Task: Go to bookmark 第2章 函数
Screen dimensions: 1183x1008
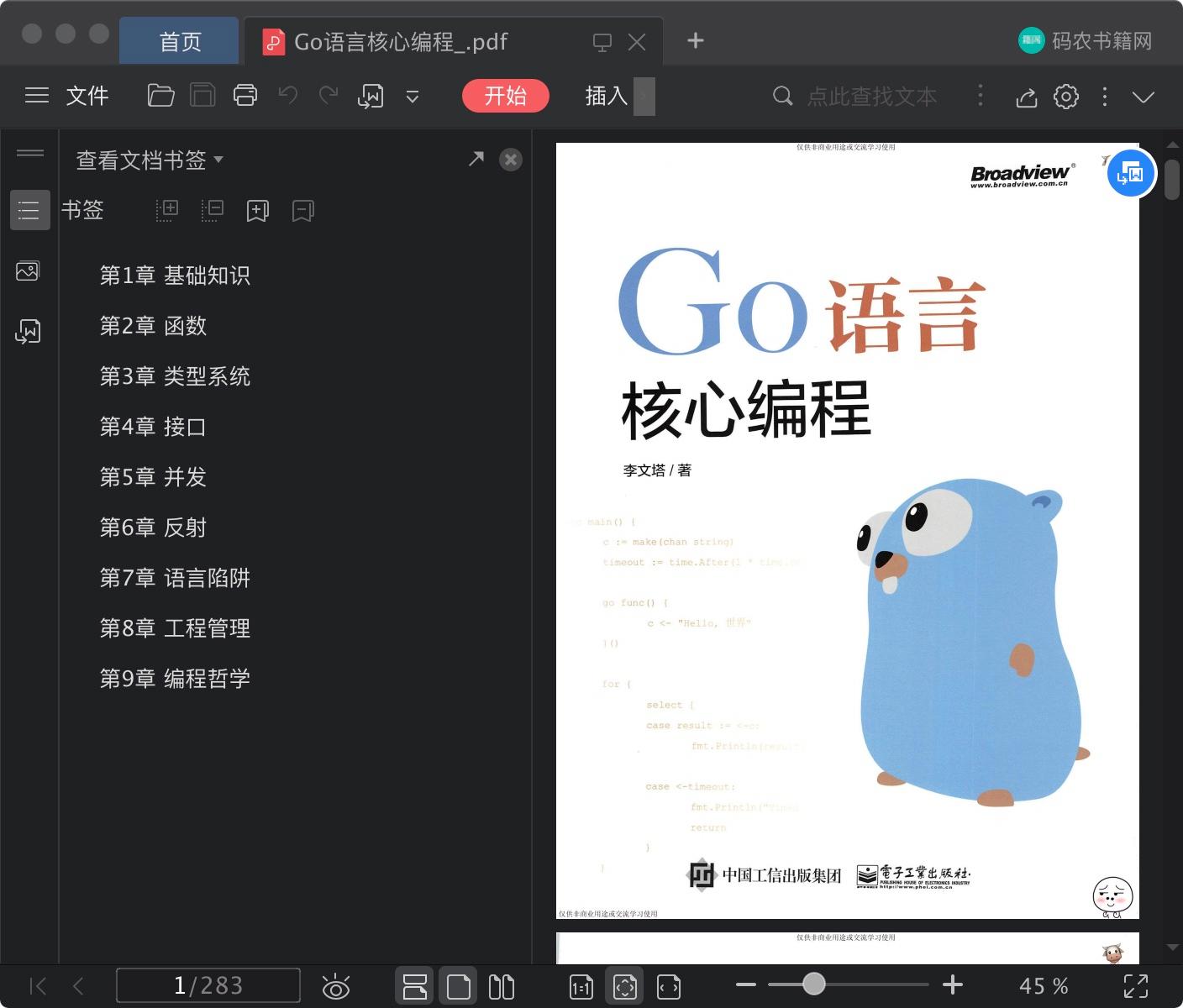Action: [x=153, y=326]
